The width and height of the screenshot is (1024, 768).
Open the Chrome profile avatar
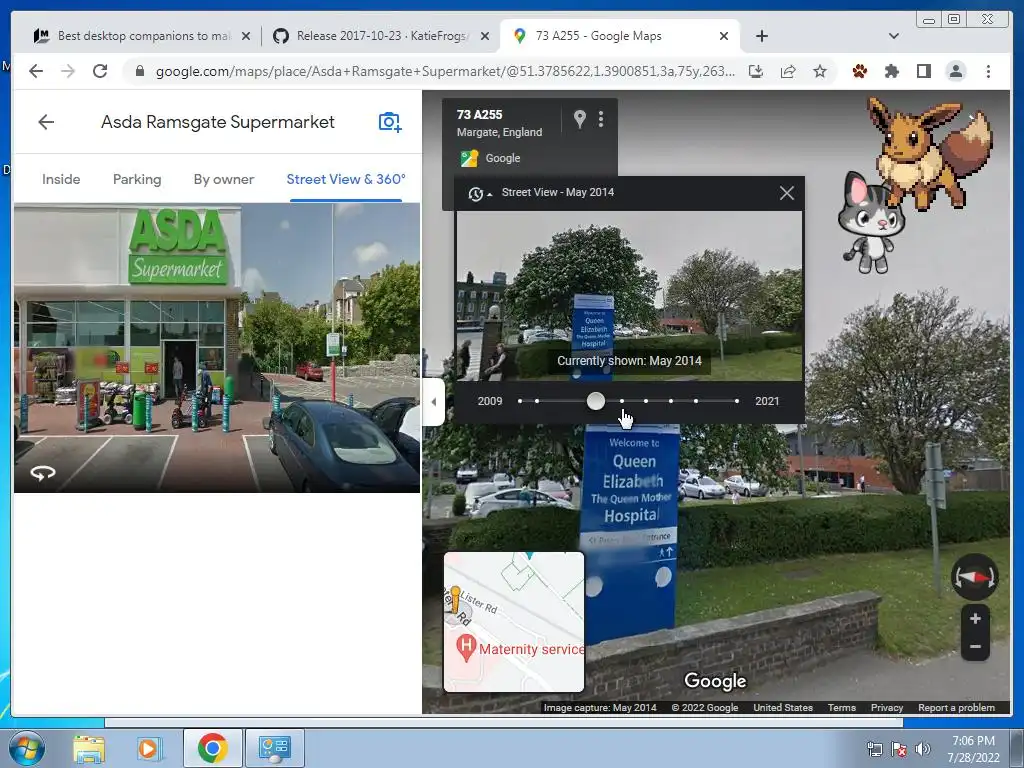(x=955, y=71)
